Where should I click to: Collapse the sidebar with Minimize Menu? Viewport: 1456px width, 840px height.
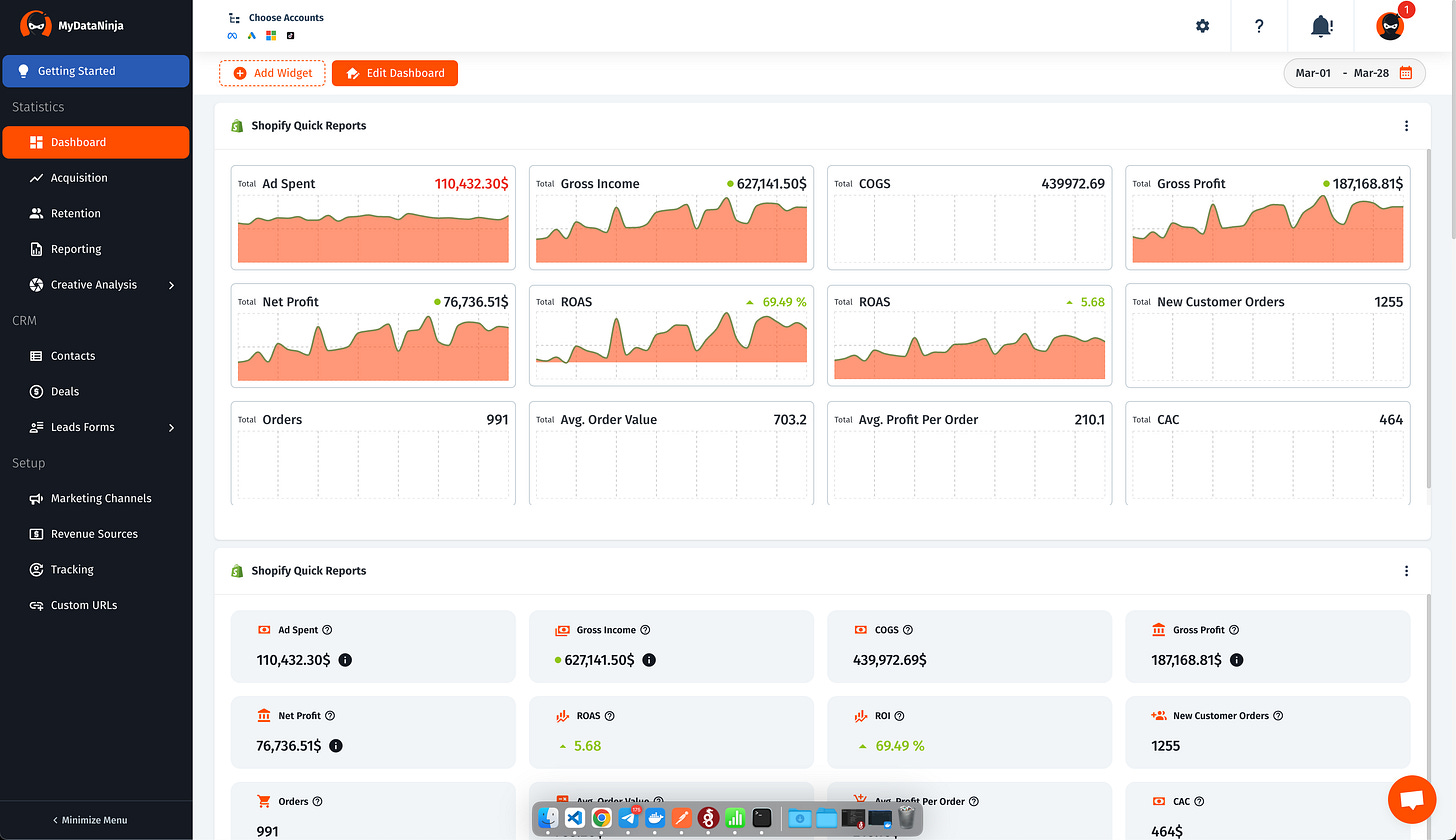[90, 820]
